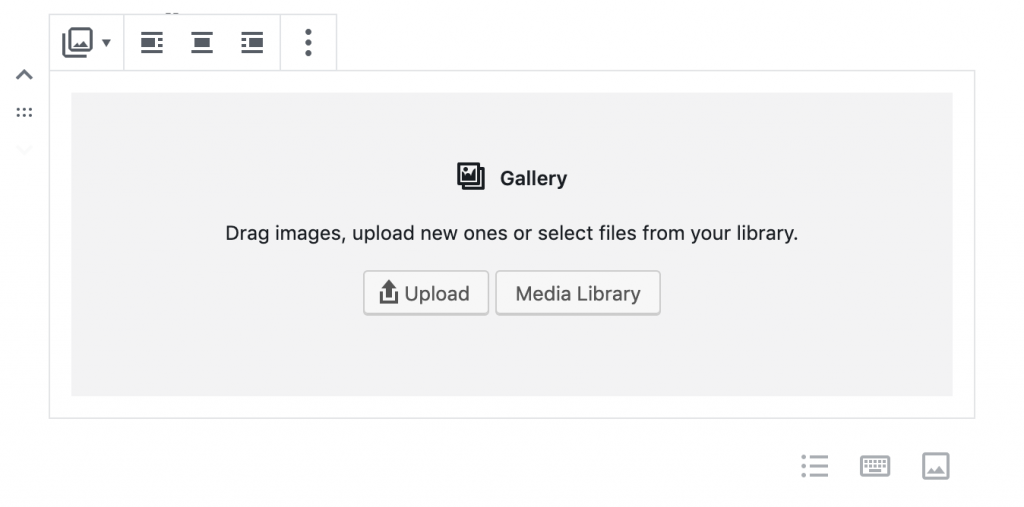Open the Media Library

pyautogui.click(x=578, y=293)
